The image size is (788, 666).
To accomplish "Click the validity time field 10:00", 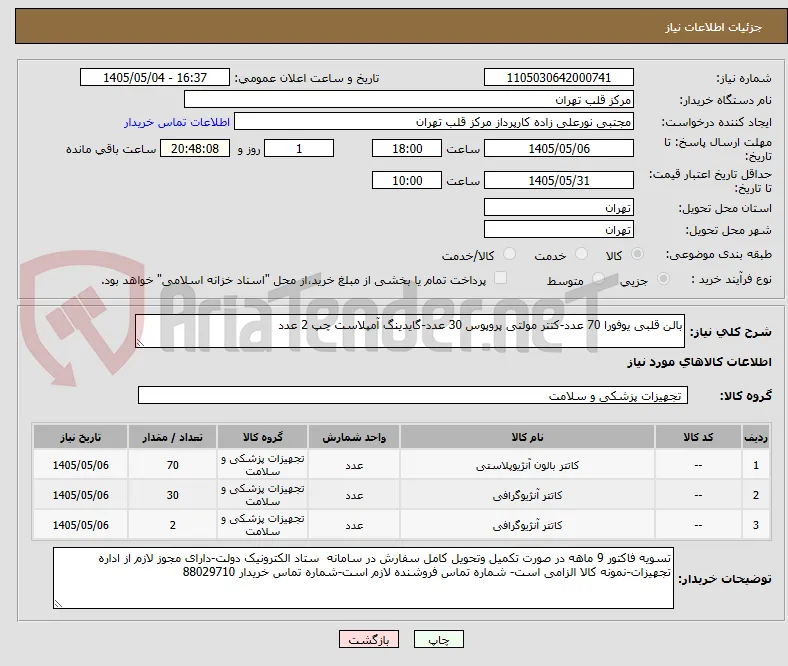I will 407,180.
